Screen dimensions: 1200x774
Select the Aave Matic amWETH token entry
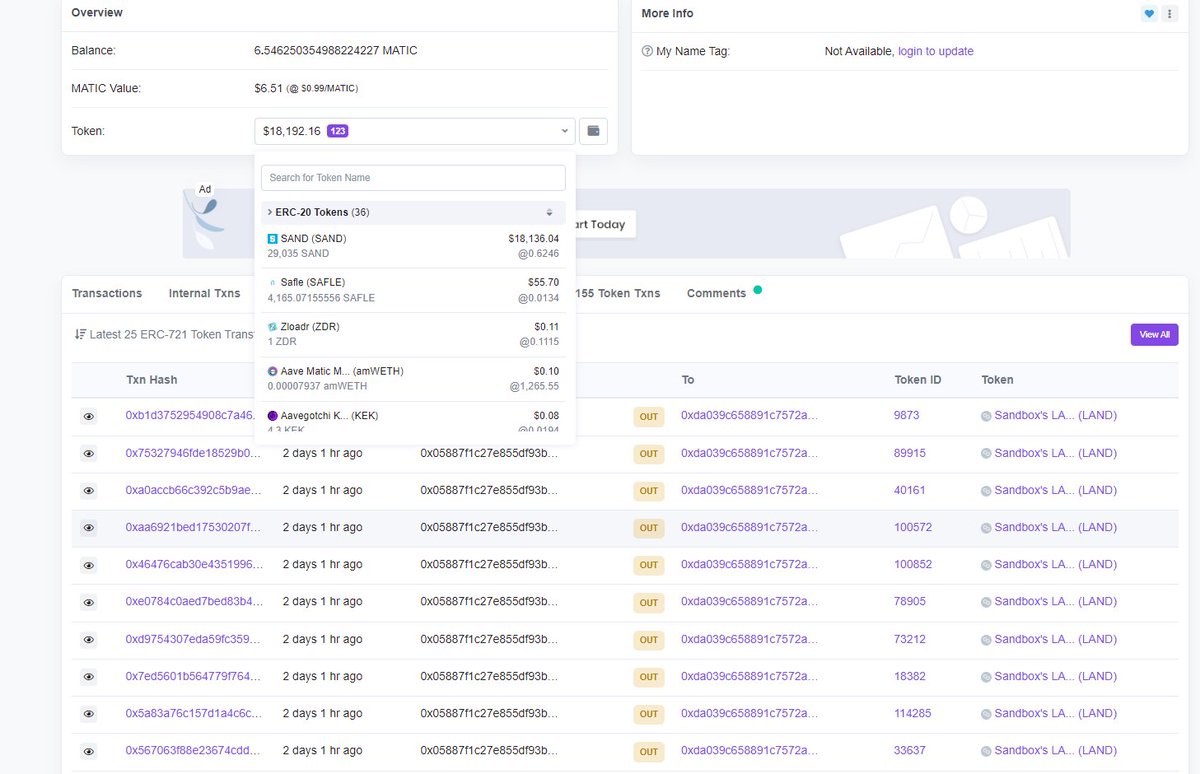(x=413, y=378)
